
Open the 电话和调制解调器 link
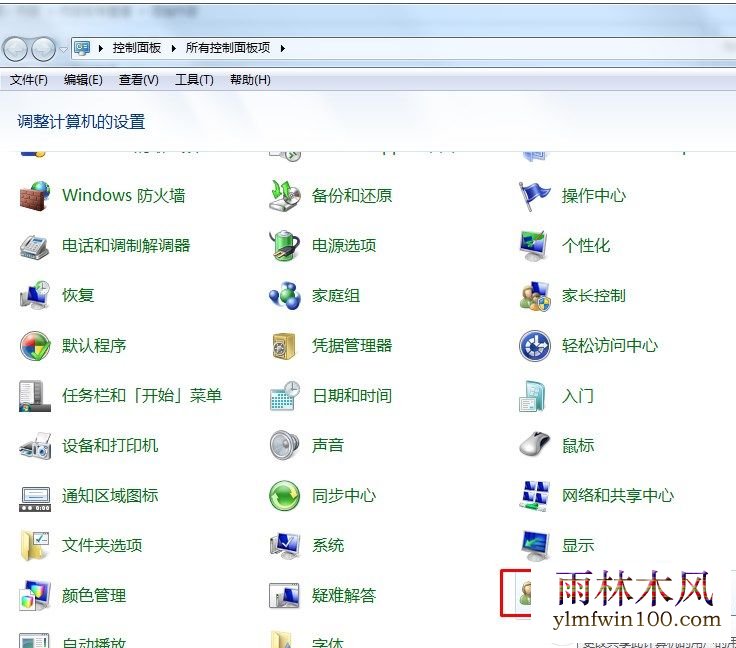pyautogui.click(x=126, y=245)
